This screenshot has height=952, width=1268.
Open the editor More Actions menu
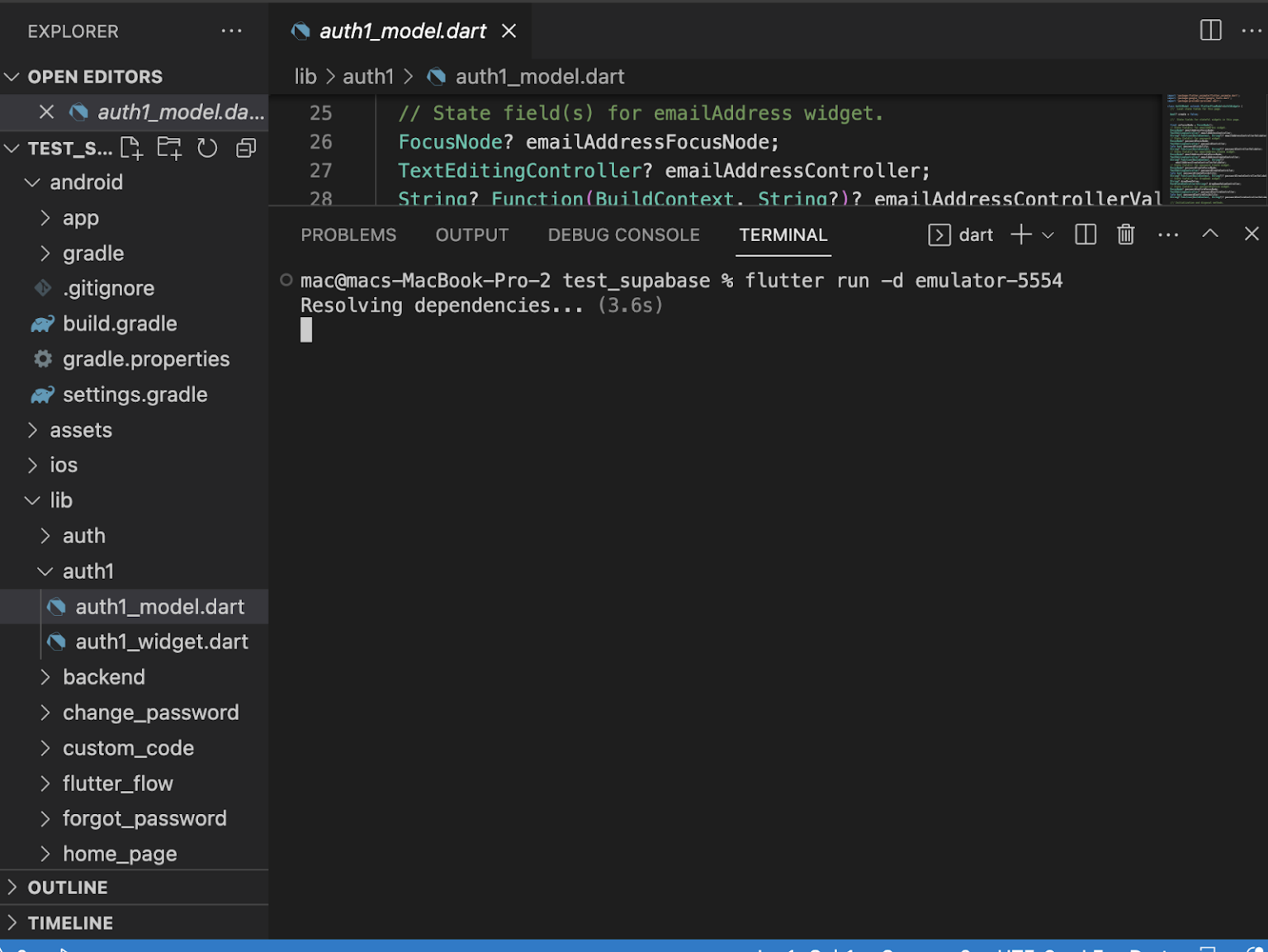click(x=1252, y=30)
